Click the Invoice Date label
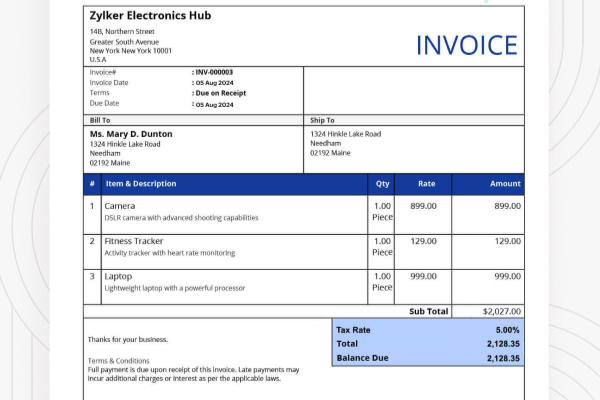 (x=109, y=82)
